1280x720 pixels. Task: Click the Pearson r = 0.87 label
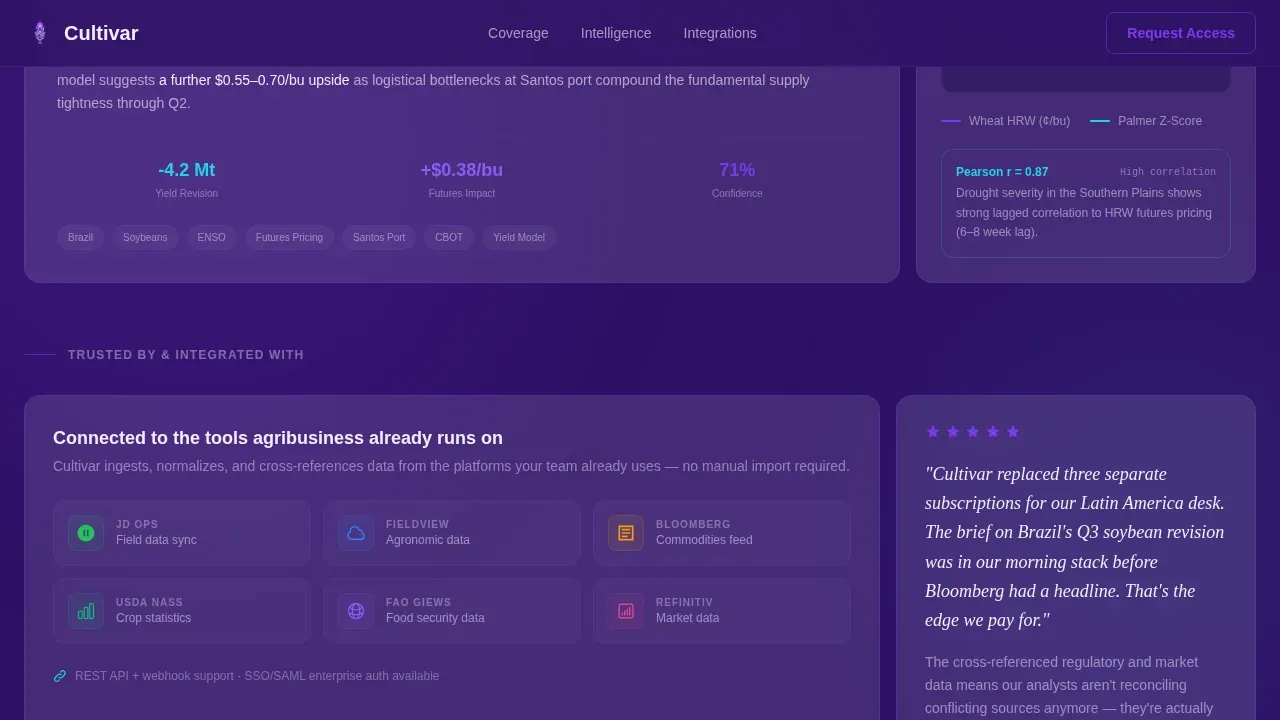pos(1002,172)
